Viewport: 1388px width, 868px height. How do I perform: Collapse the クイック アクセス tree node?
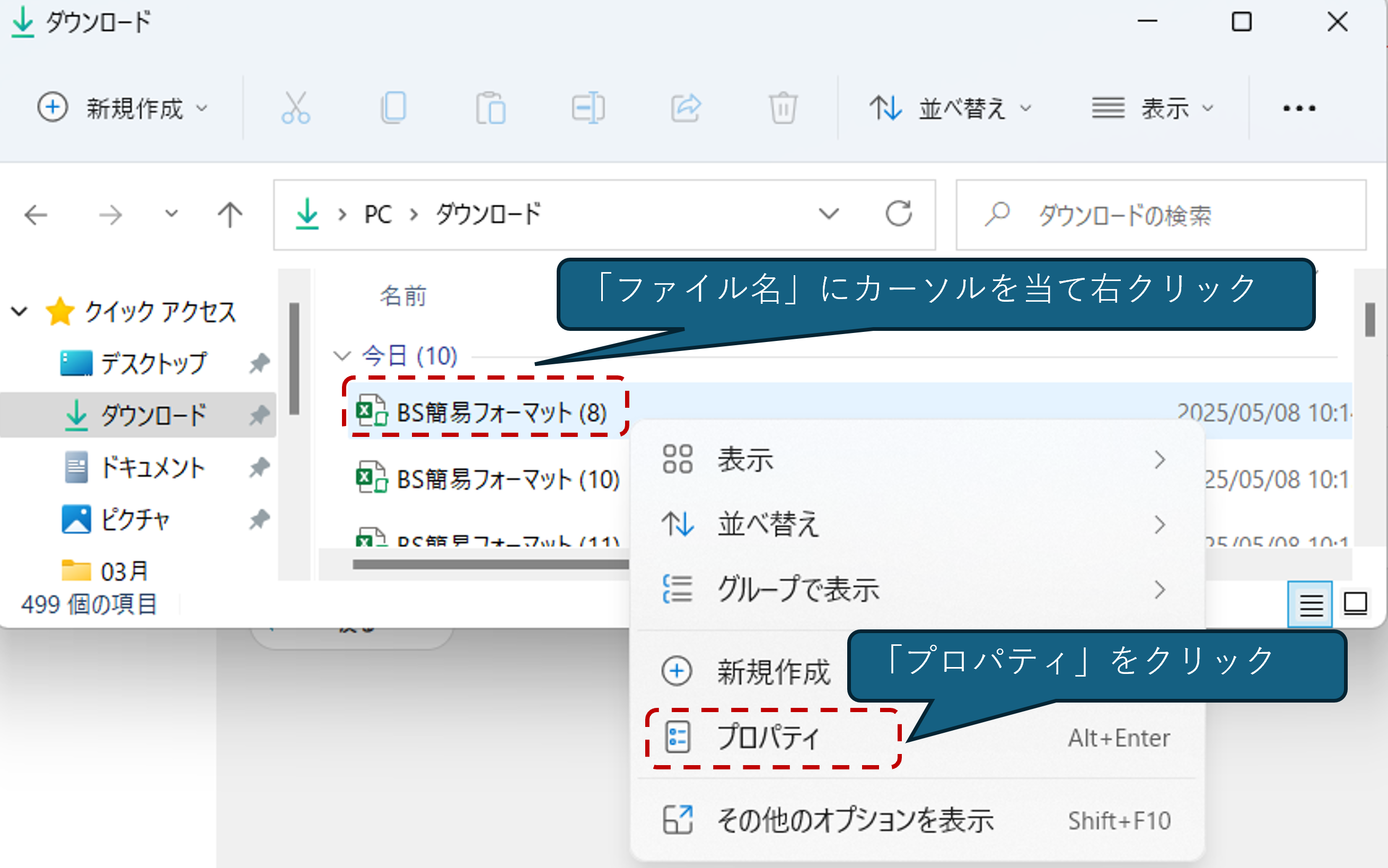click(x=20, y=312)
